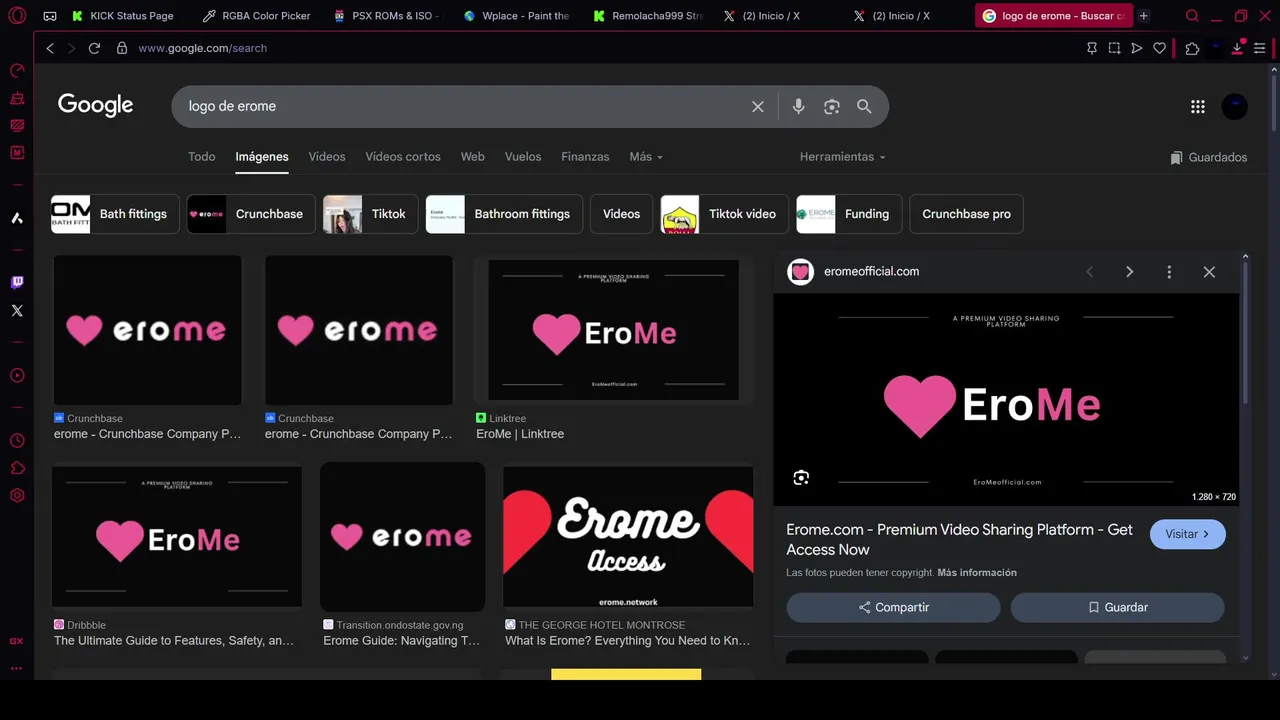
Task: Submit search with the magnifier icon
Action: pos(864,107)
